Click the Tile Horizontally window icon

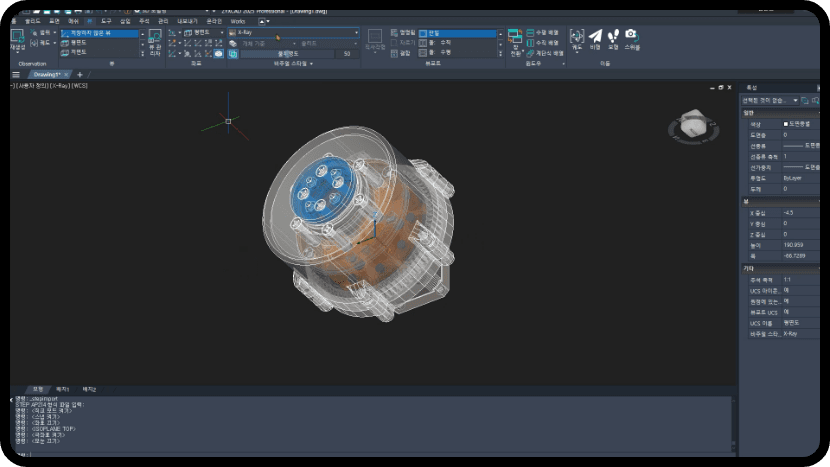pyautogui.click(x=530, y=32)
